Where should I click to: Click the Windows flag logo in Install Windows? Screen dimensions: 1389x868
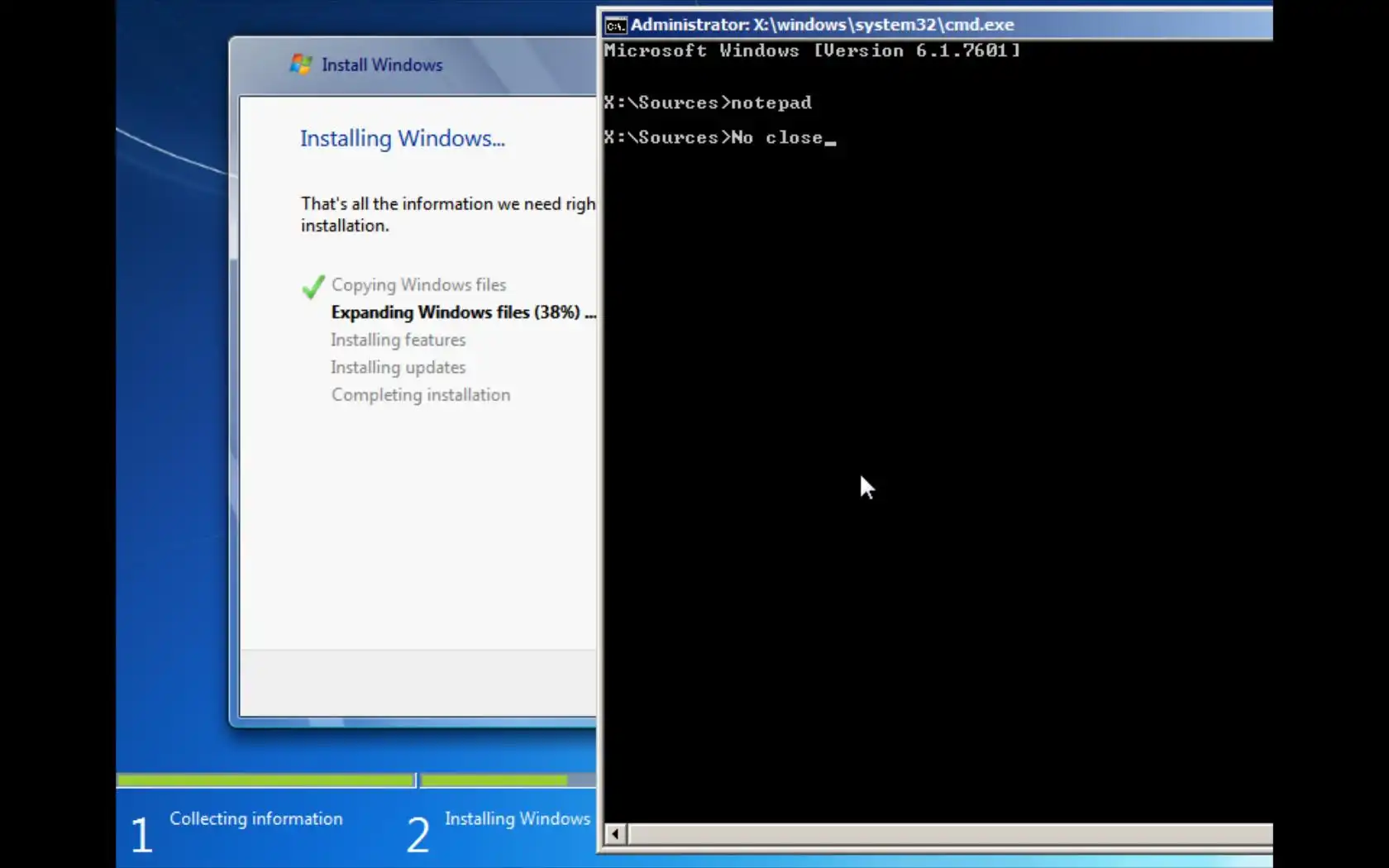(x=301, y=64)
